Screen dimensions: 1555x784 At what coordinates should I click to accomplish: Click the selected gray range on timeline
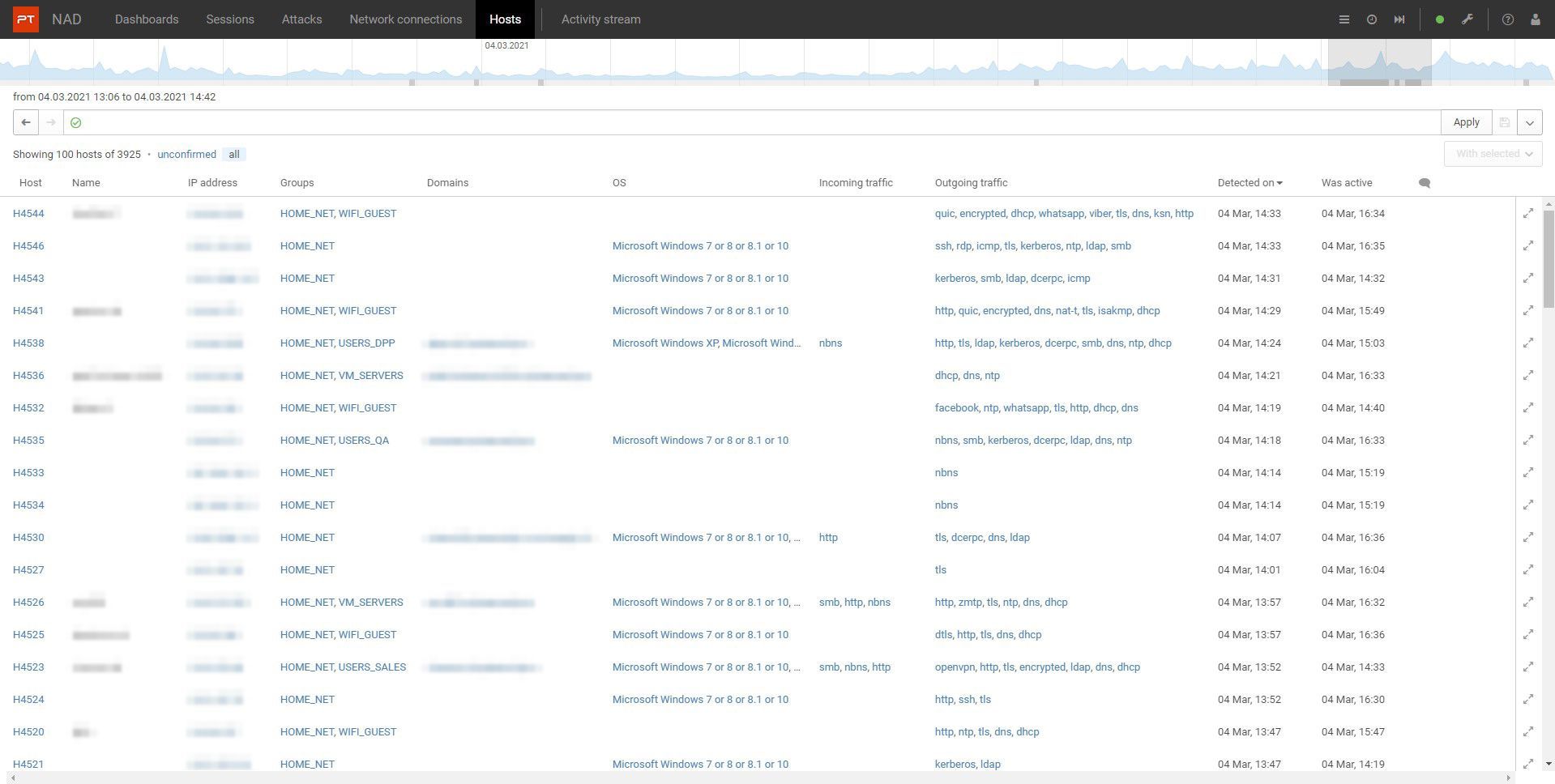(x=1379, y=62)
